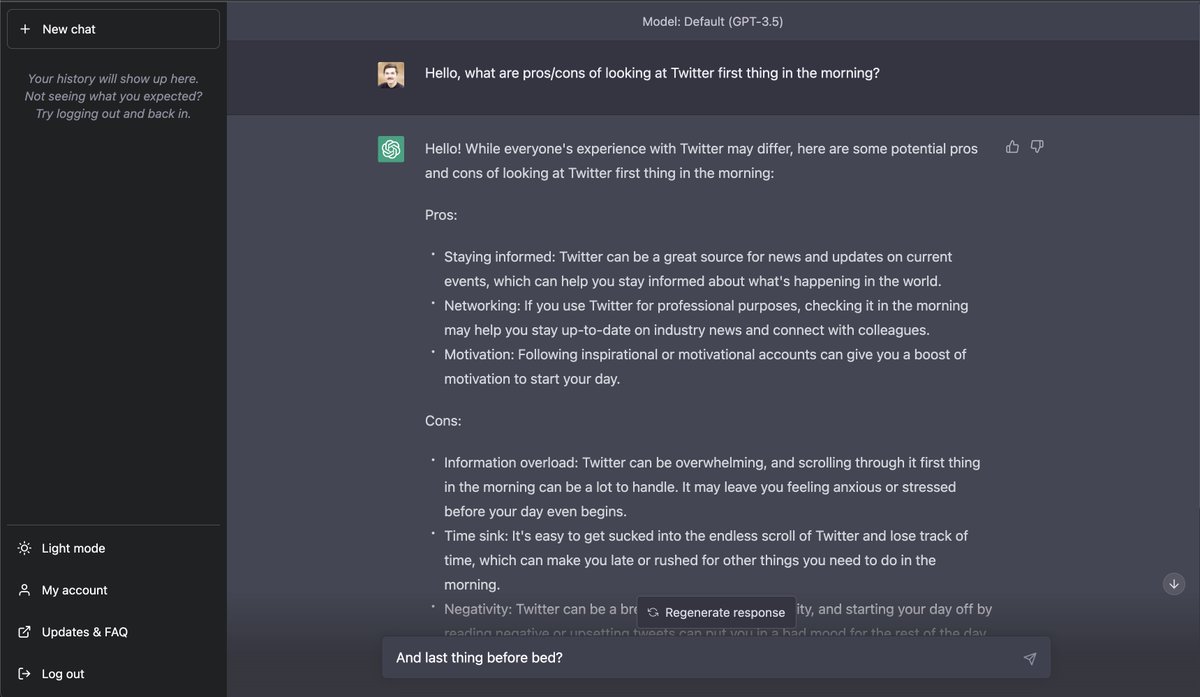
Task: Click the user's question about Twitter in the morning
Action: [652, 73]
